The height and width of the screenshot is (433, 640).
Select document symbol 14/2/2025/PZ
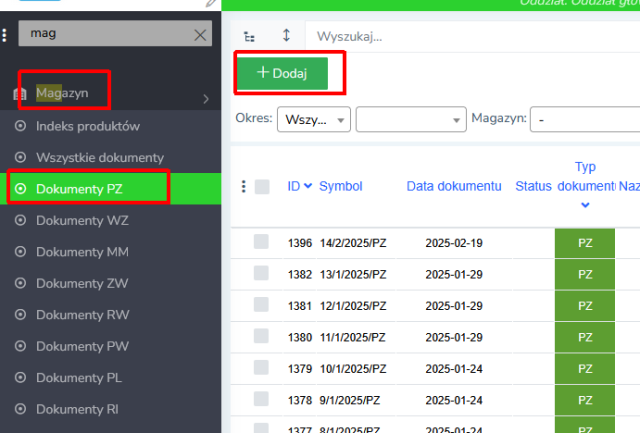coord(353,243)
